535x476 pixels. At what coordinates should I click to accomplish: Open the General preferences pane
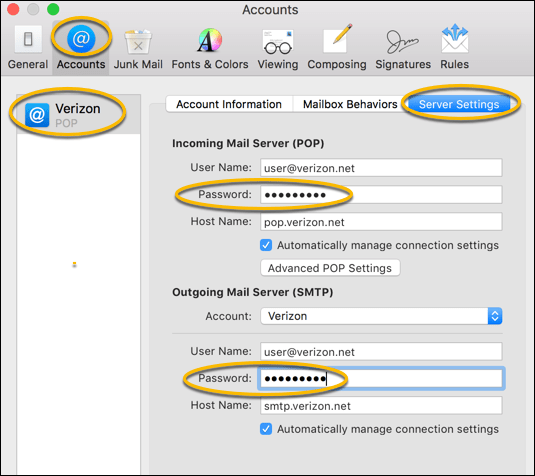pyautogui.click(x=28, y=48)
